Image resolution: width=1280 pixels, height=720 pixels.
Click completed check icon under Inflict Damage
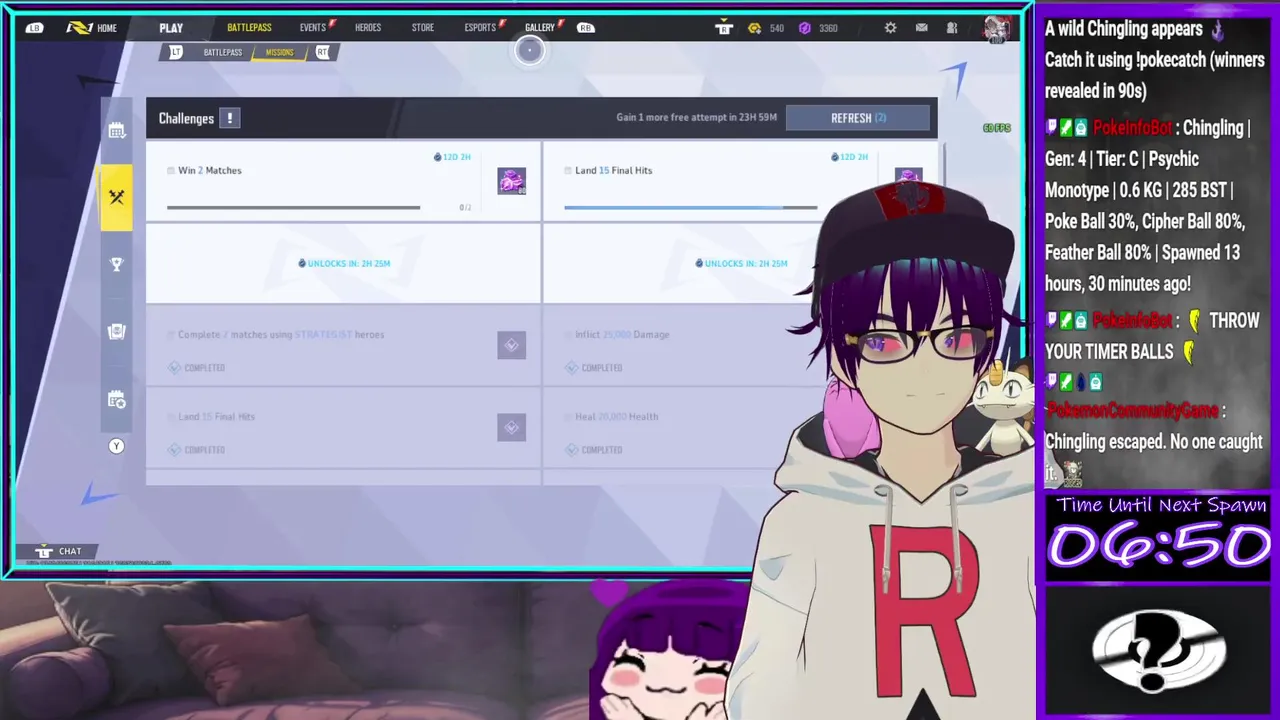(571, 368)
